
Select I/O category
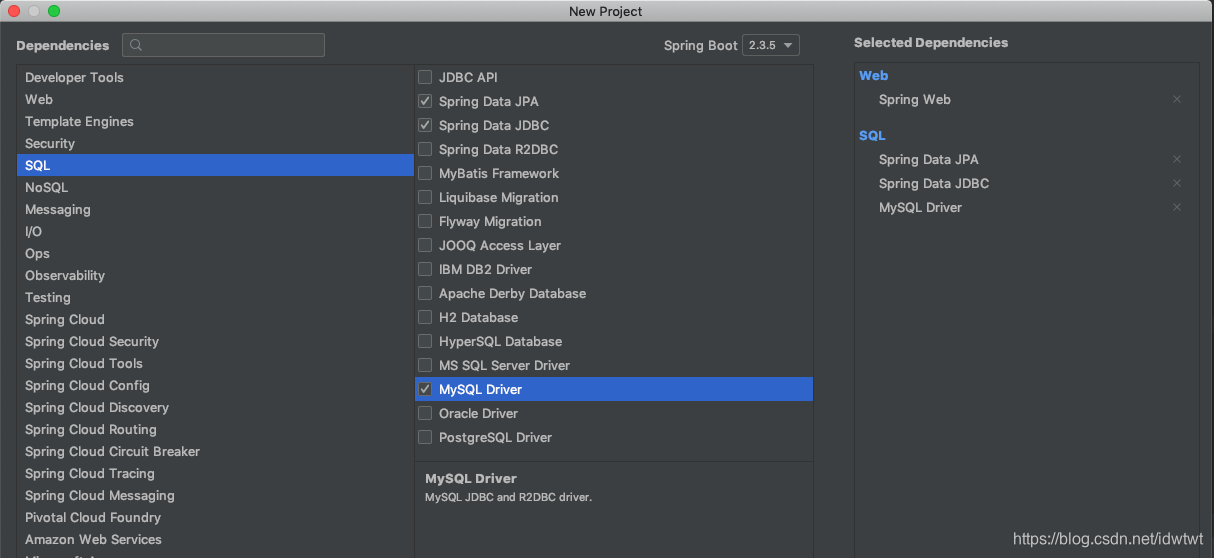215,231
